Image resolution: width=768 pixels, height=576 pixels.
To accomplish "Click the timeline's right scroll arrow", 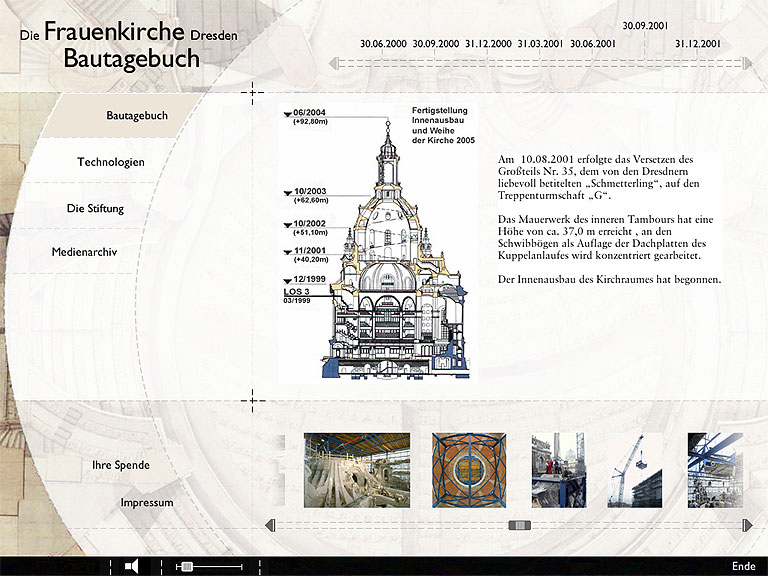I will coord(748,63).
